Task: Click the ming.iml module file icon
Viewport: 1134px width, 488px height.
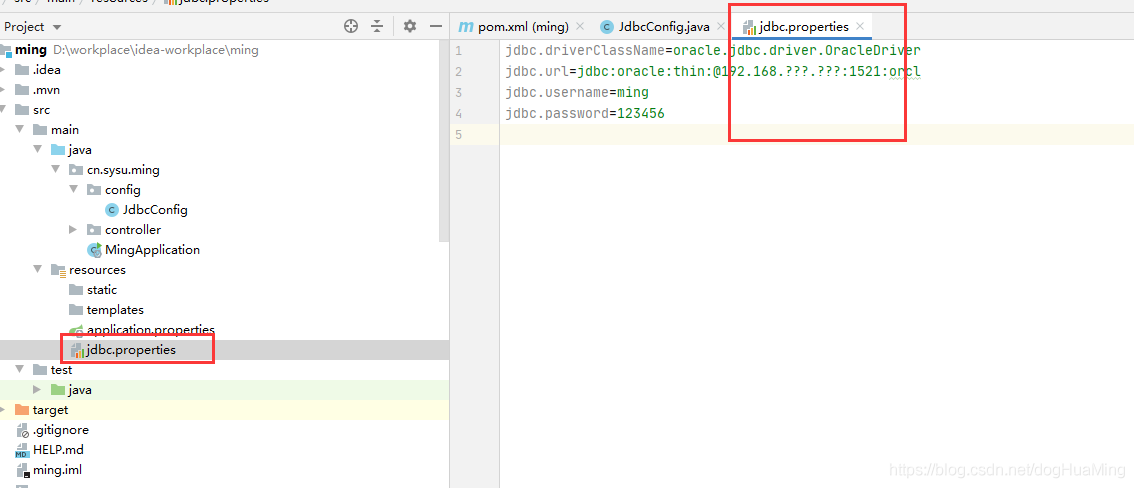Action: [x=22, y=470]
